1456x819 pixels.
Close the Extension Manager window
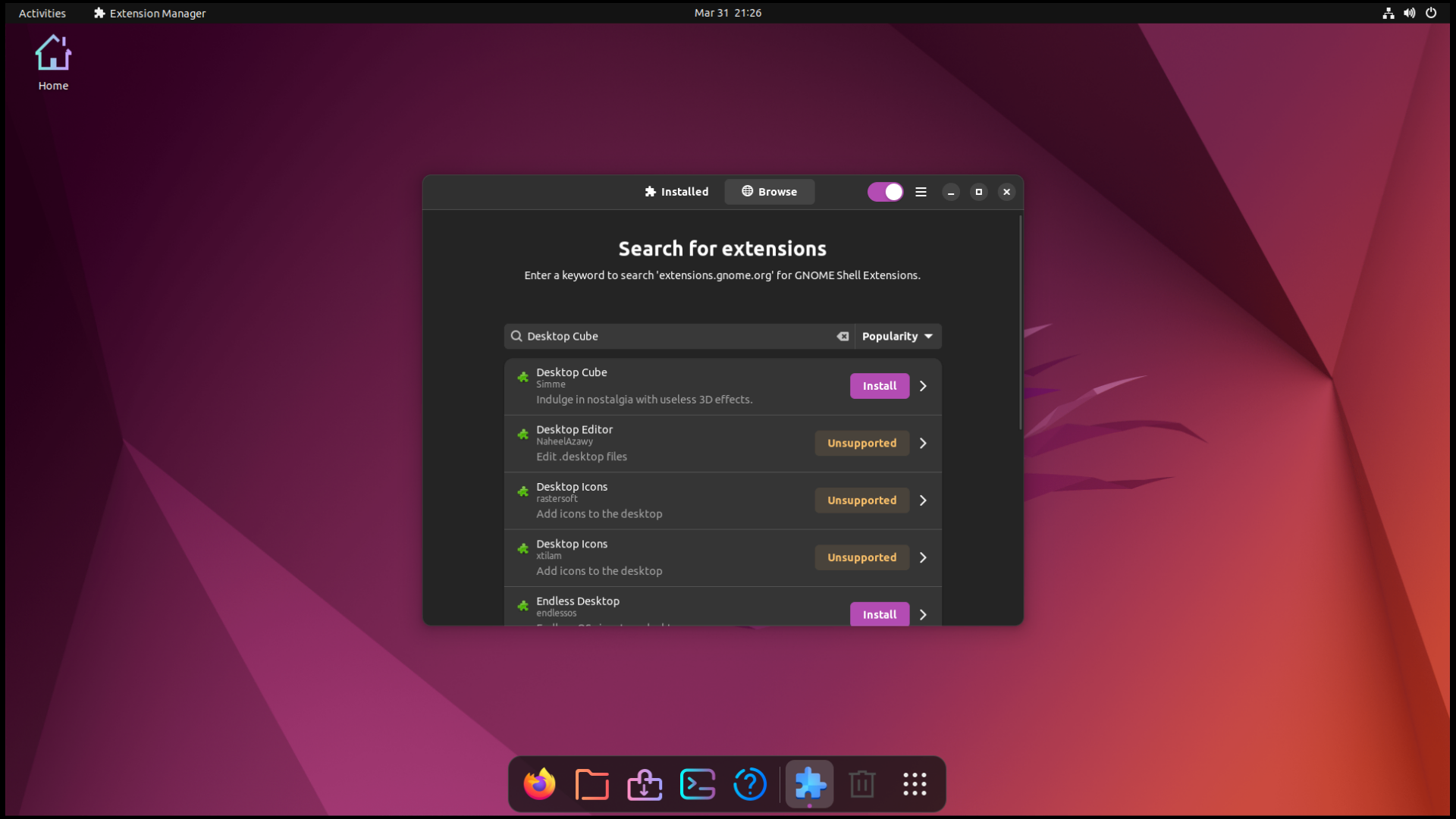[x=1006, y=192]
